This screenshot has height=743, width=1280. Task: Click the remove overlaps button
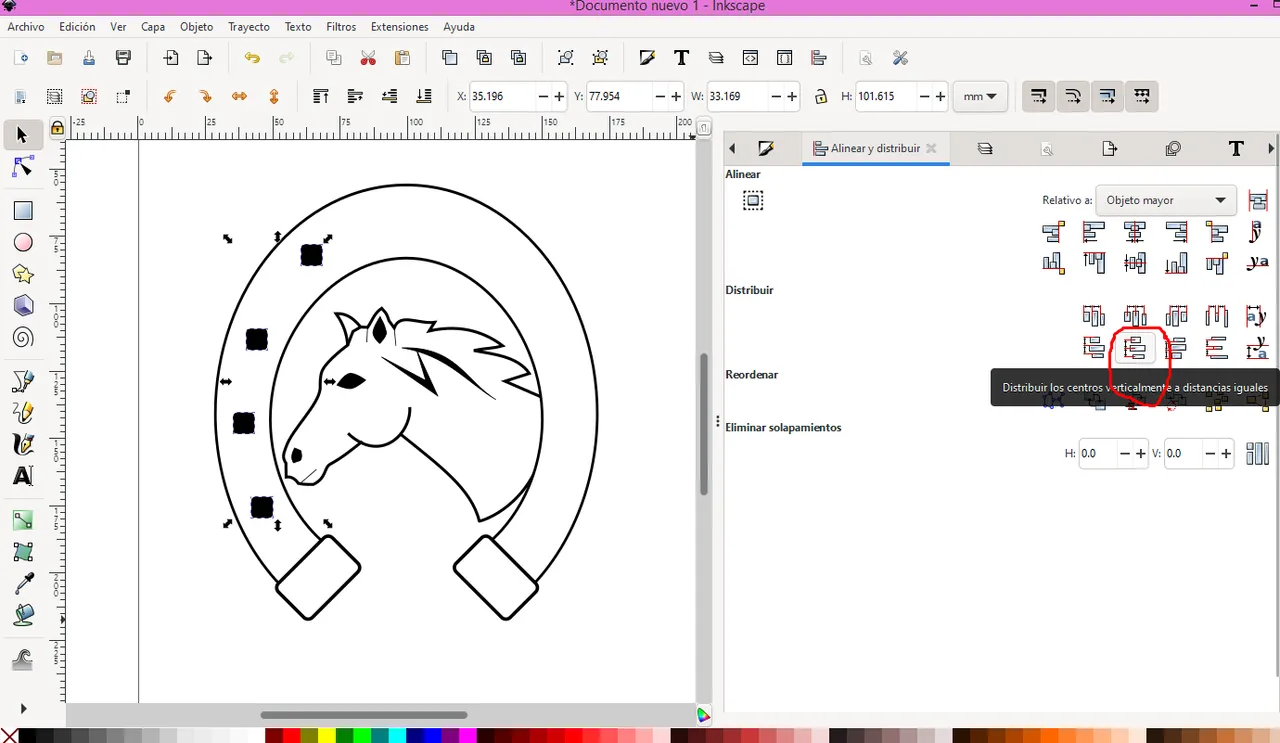[x=1257, y=454]
